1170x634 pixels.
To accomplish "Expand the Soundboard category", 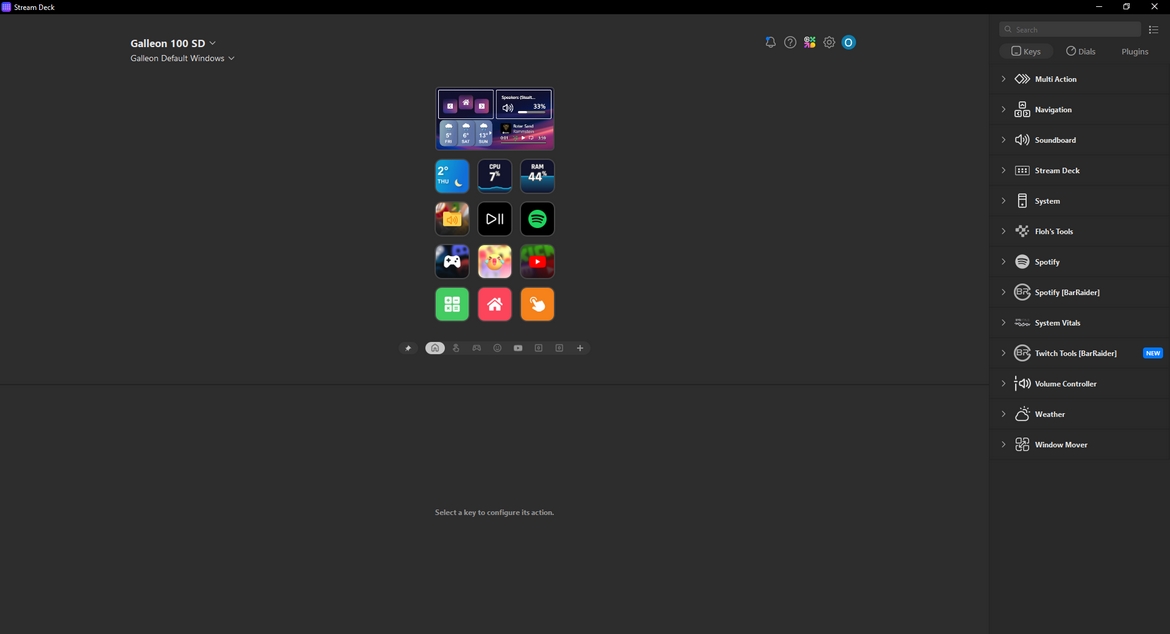I will pyautogui.click(x=1003, y=140).
